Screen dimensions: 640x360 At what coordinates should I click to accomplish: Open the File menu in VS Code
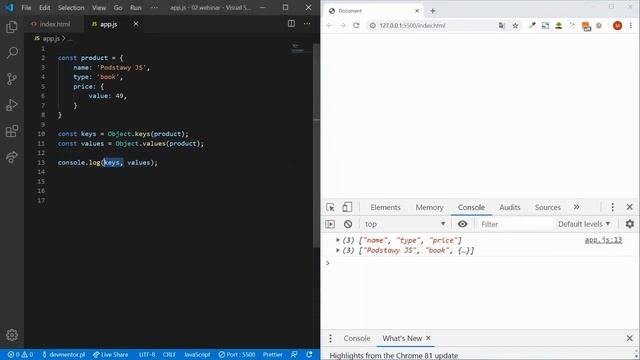tap(26, 8)
